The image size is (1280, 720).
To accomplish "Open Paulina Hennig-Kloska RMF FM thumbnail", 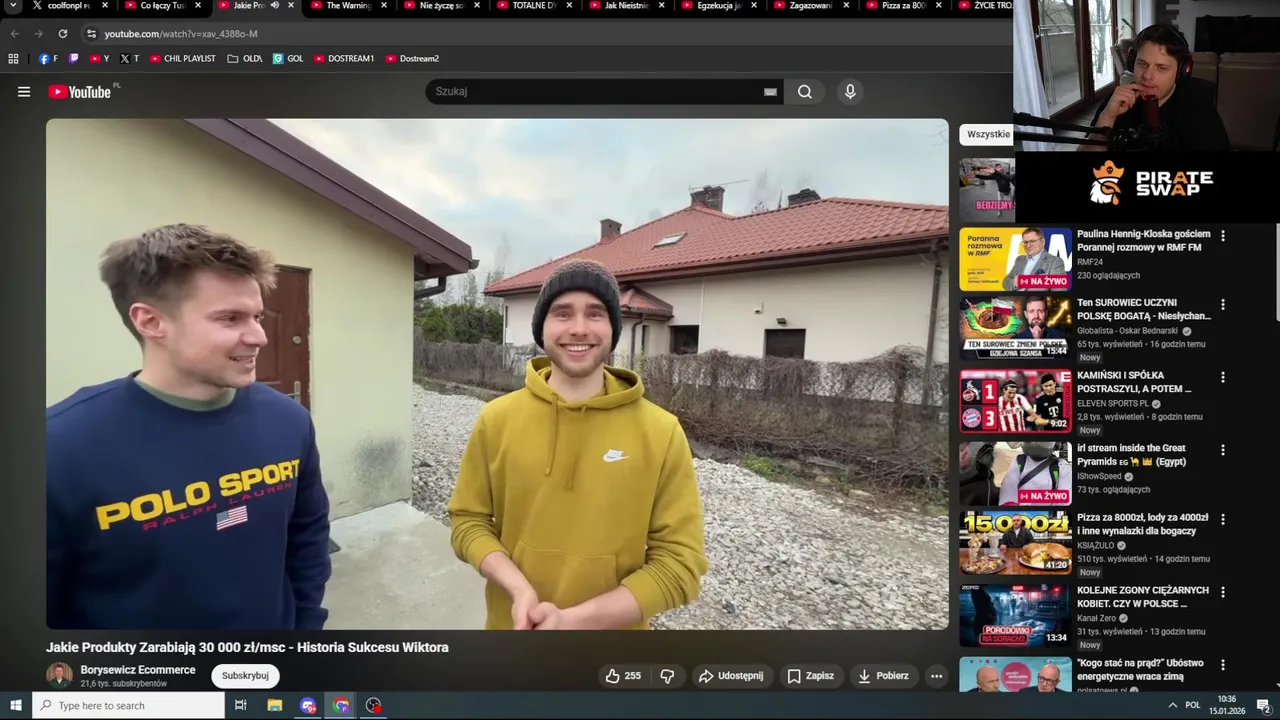I will click(x=1015, y=259).
